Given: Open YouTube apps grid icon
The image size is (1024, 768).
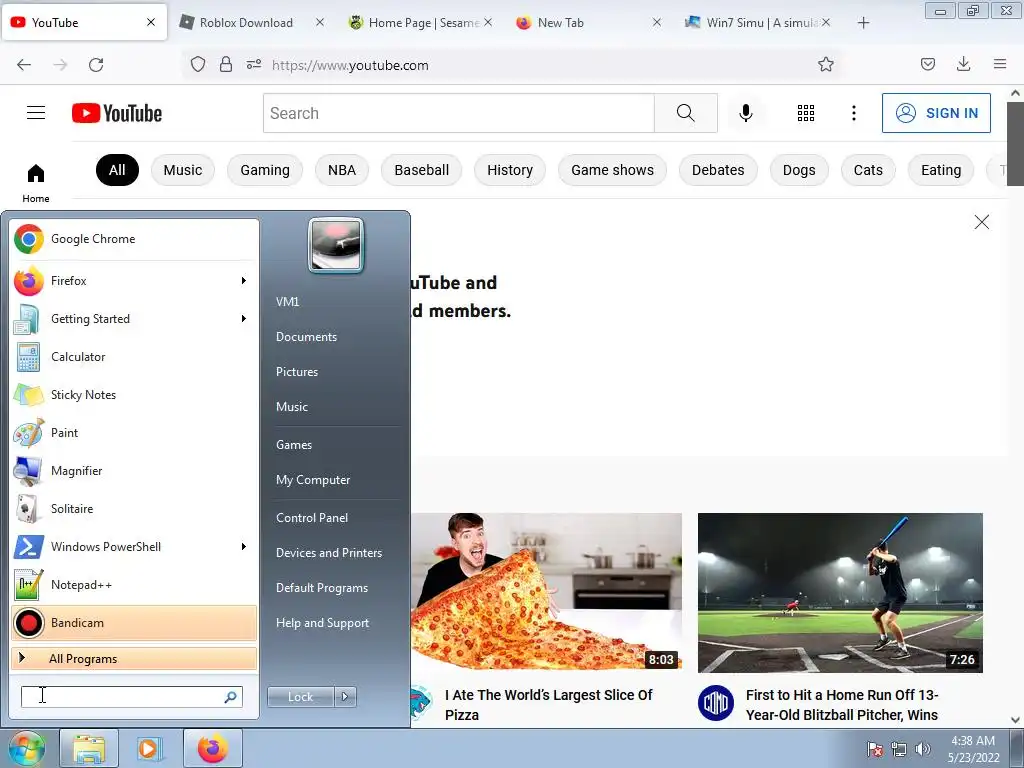Looking at the screenshot, I should pyautogui.click(x=806, y=113).
